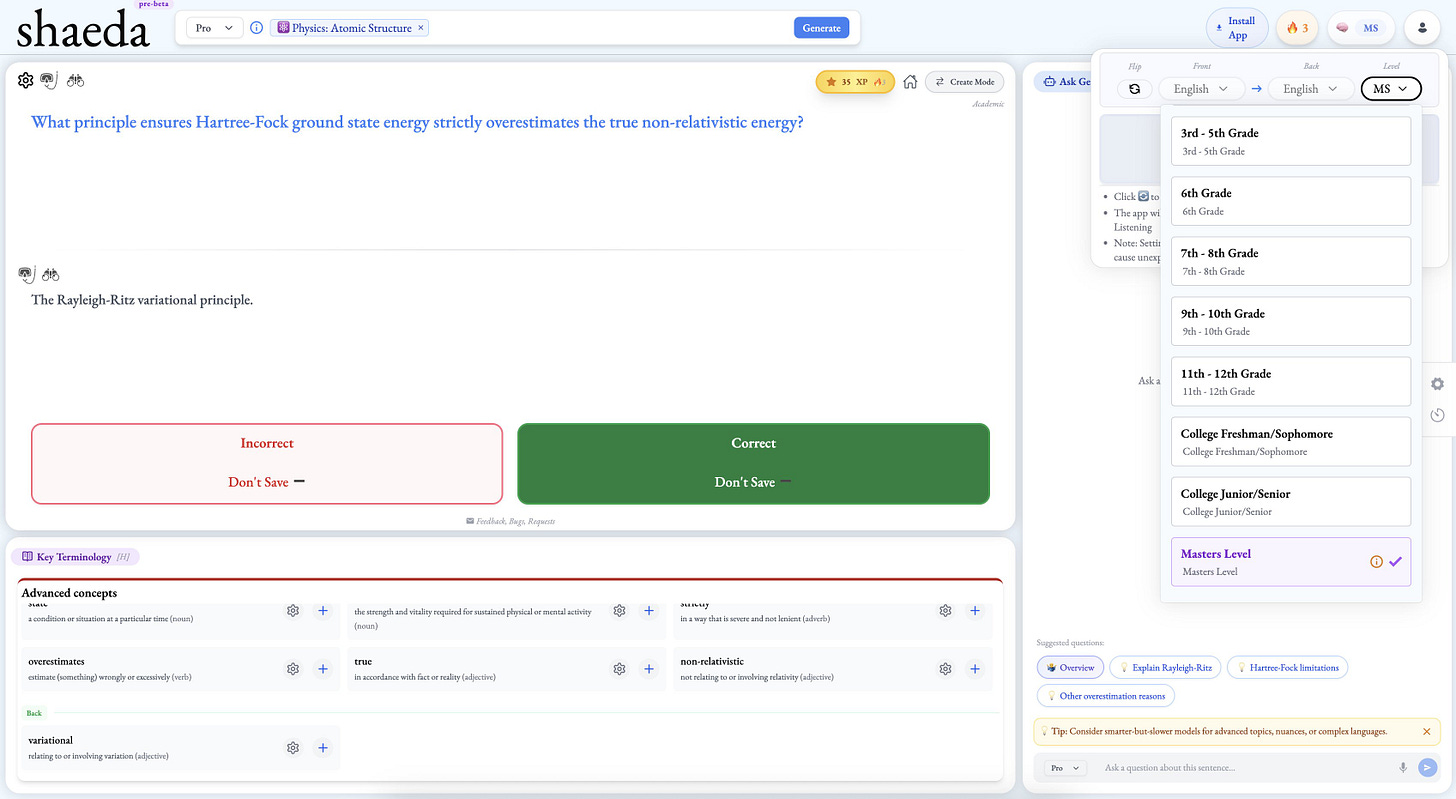Dismiss the smarter-but-slower models tip
Screen dimensions: 1456x799
tap(1427, 732)
